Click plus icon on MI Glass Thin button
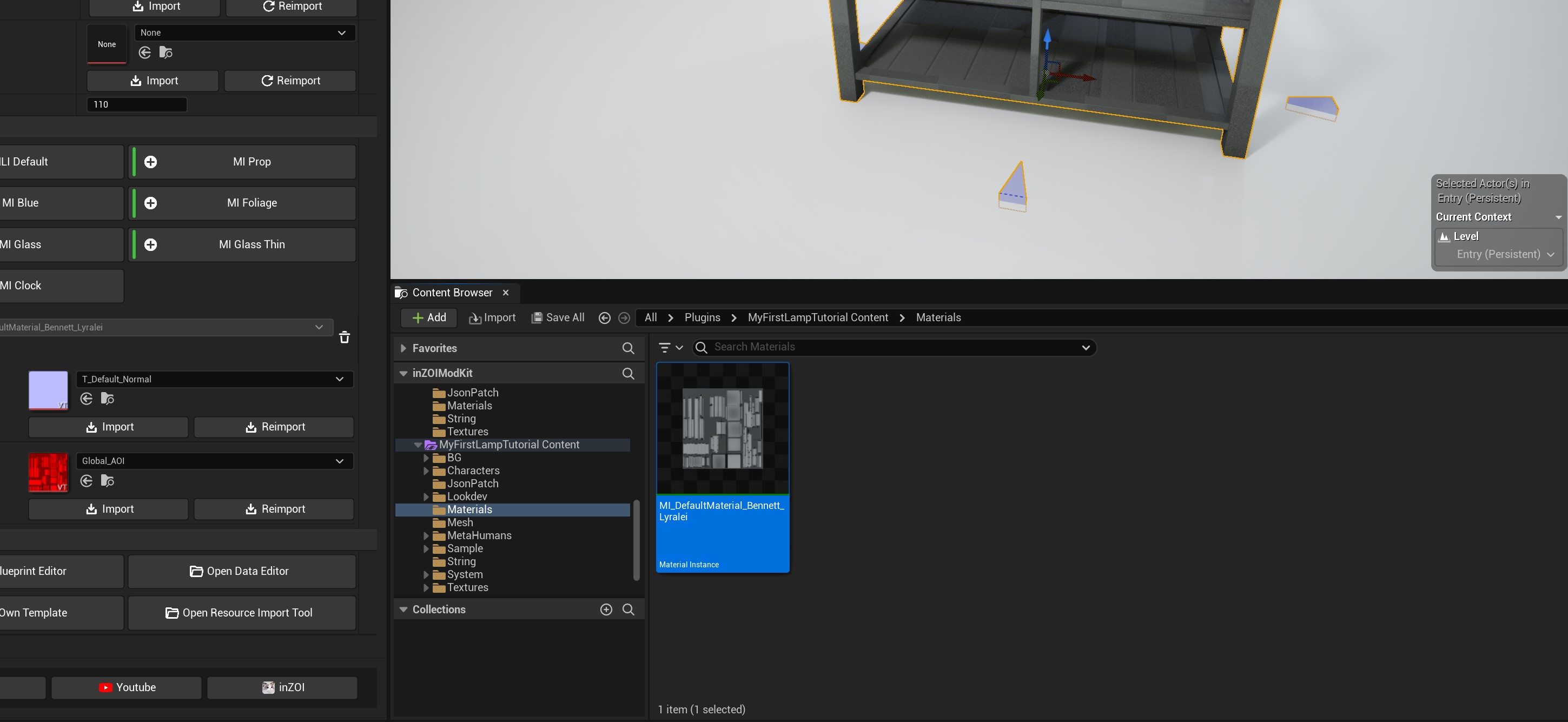The height and width of the screenshot is (722, 1568). click(x=150, y=245)
